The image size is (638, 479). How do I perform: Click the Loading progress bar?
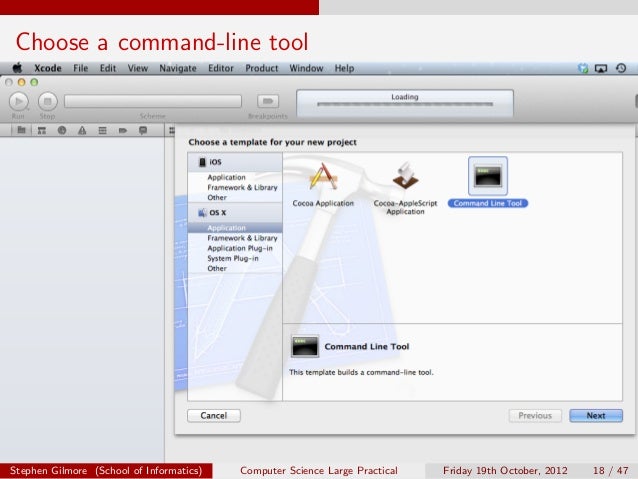click(x=405, y=104)
